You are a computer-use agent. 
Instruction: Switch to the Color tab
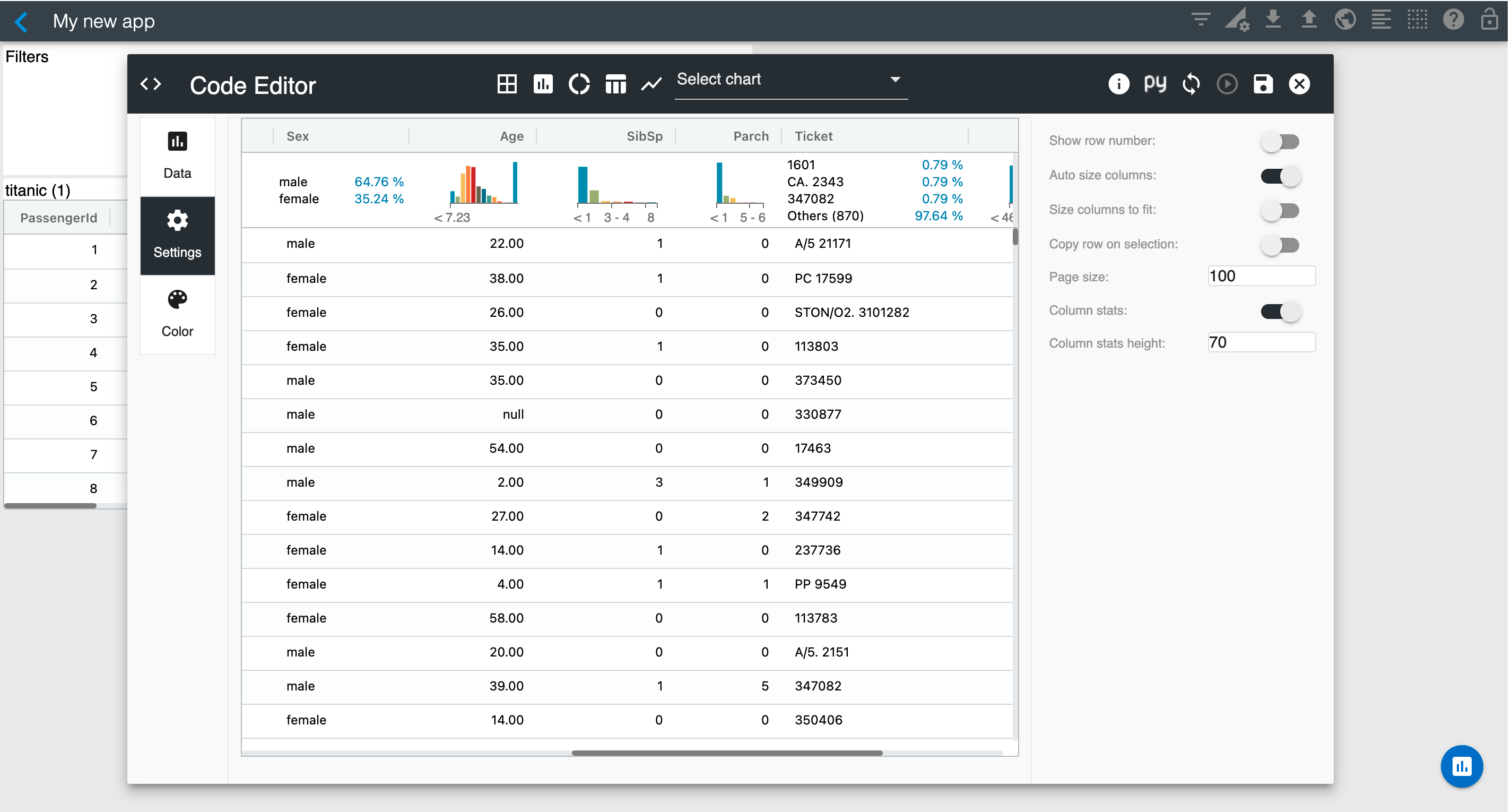click(177, 314)
